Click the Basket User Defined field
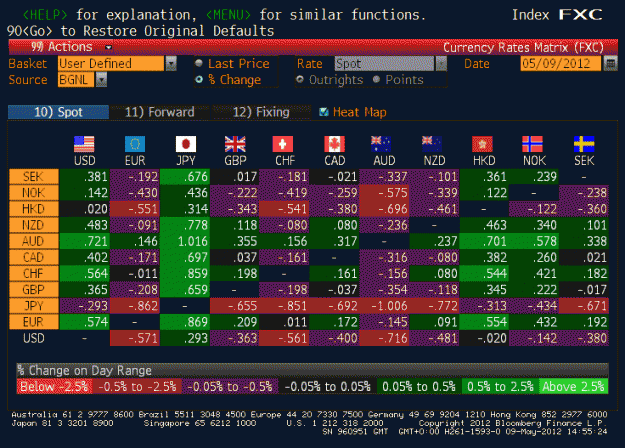Image resolution: width=625 pixels, height=448 pixels. pyautogui.click(x=111, y=63)
